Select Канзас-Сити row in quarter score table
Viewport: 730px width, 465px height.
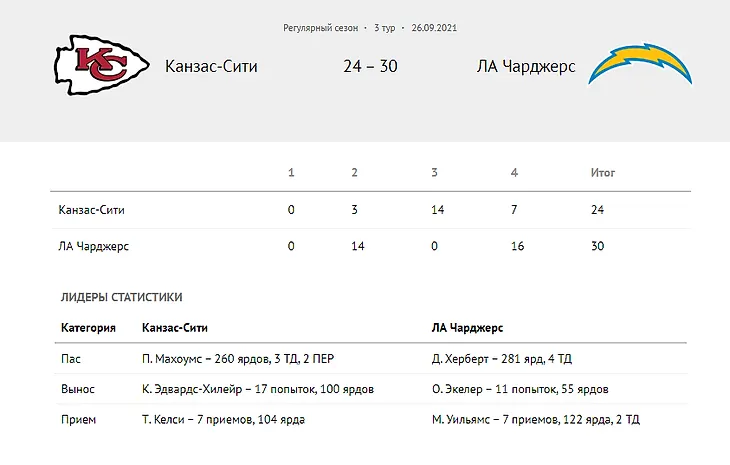point(371,210)
